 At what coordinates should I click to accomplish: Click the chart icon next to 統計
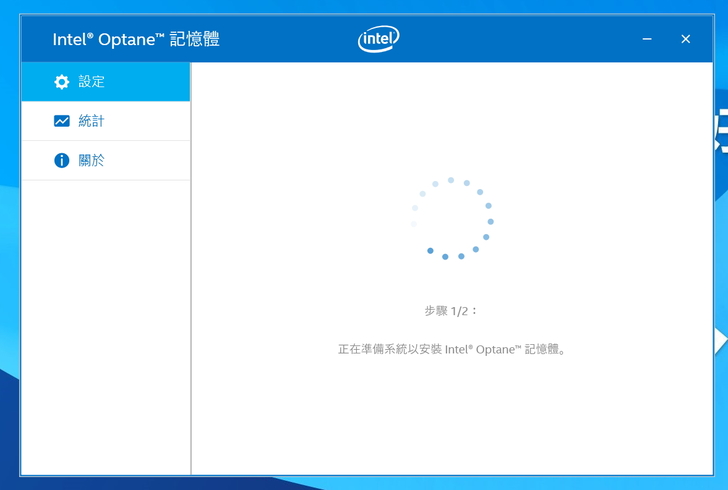pos(61,121)
